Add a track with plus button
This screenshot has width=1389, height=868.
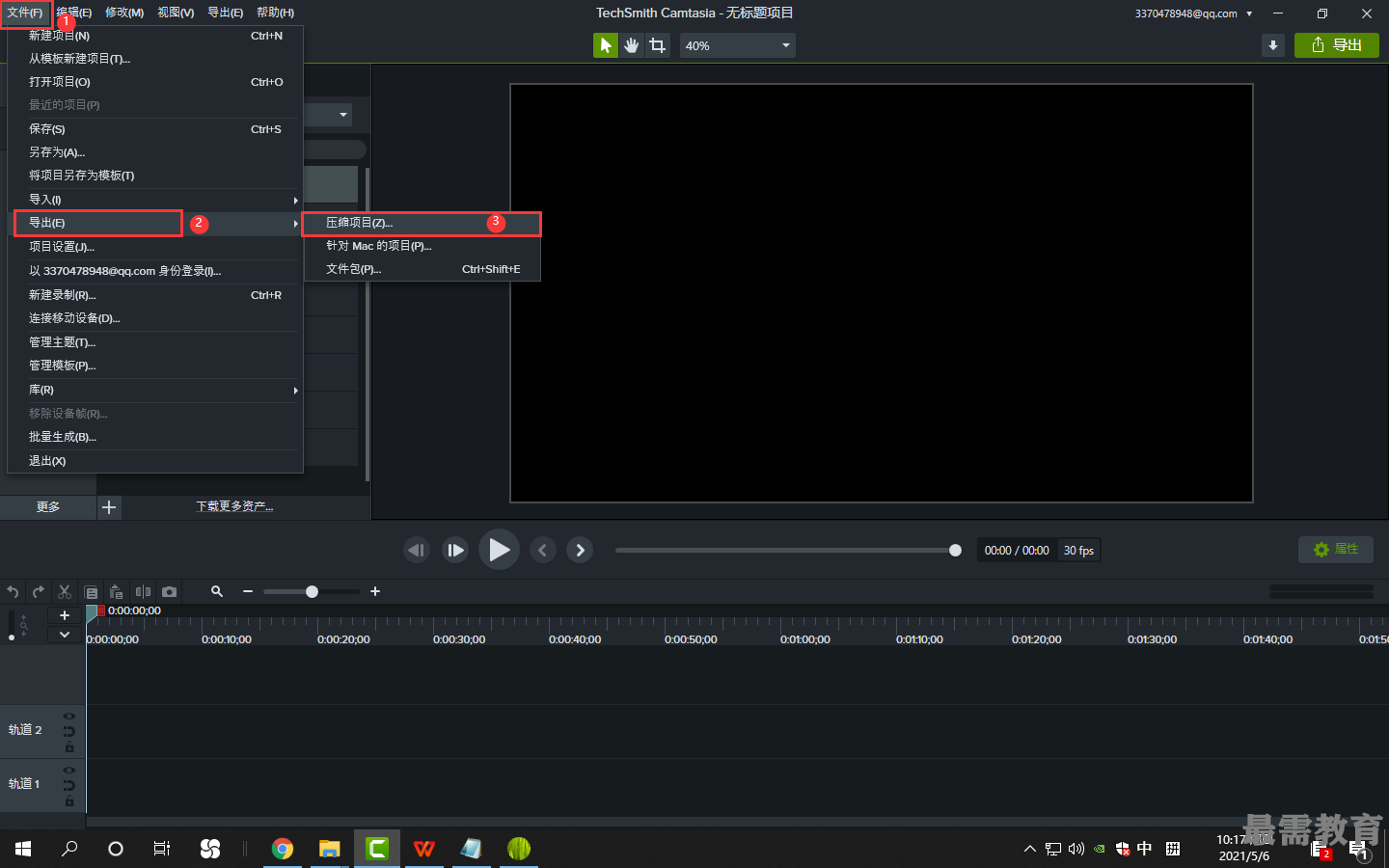[x=65, y=615]
